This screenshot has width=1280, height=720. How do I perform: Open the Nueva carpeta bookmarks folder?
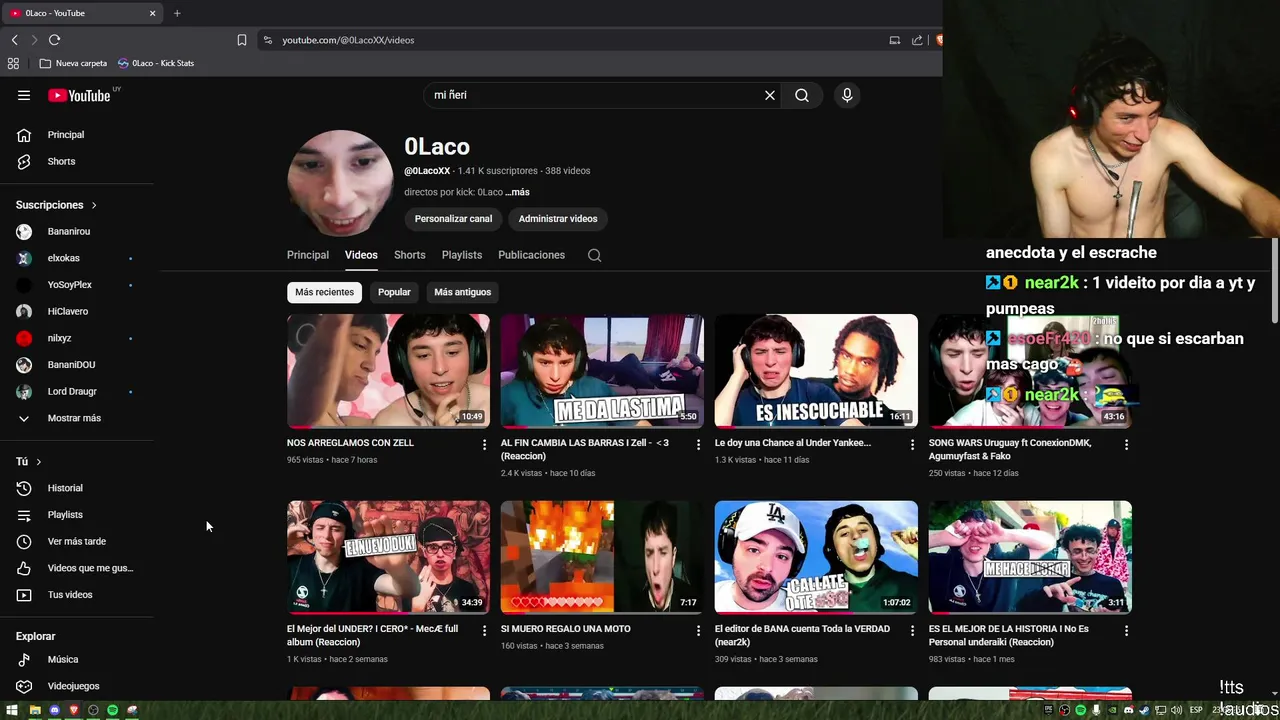pos(73,63)
